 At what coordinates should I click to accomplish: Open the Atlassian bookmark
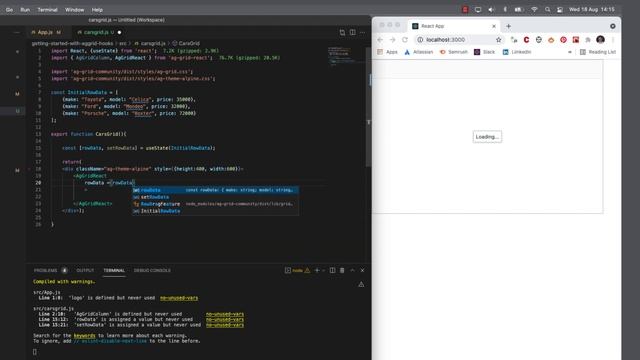coord(419,52)
